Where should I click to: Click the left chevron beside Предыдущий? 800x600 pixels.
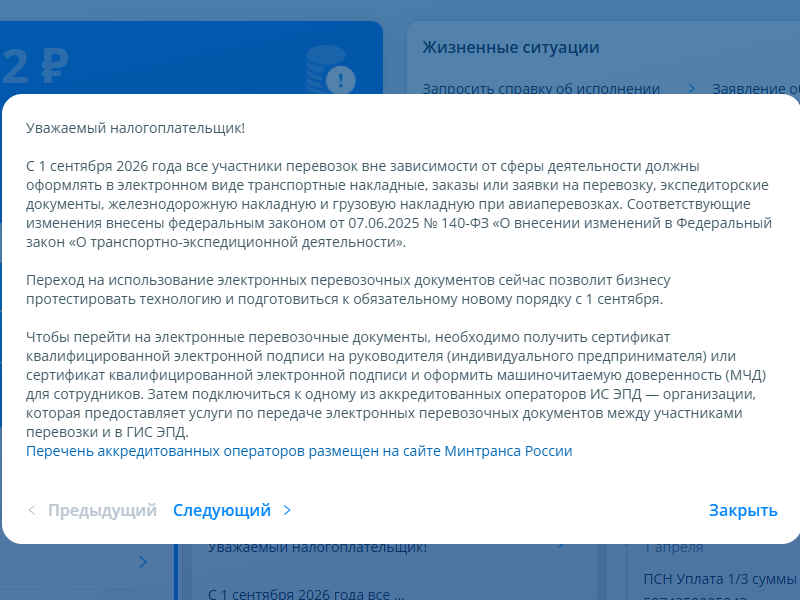[x=32, y=510]
